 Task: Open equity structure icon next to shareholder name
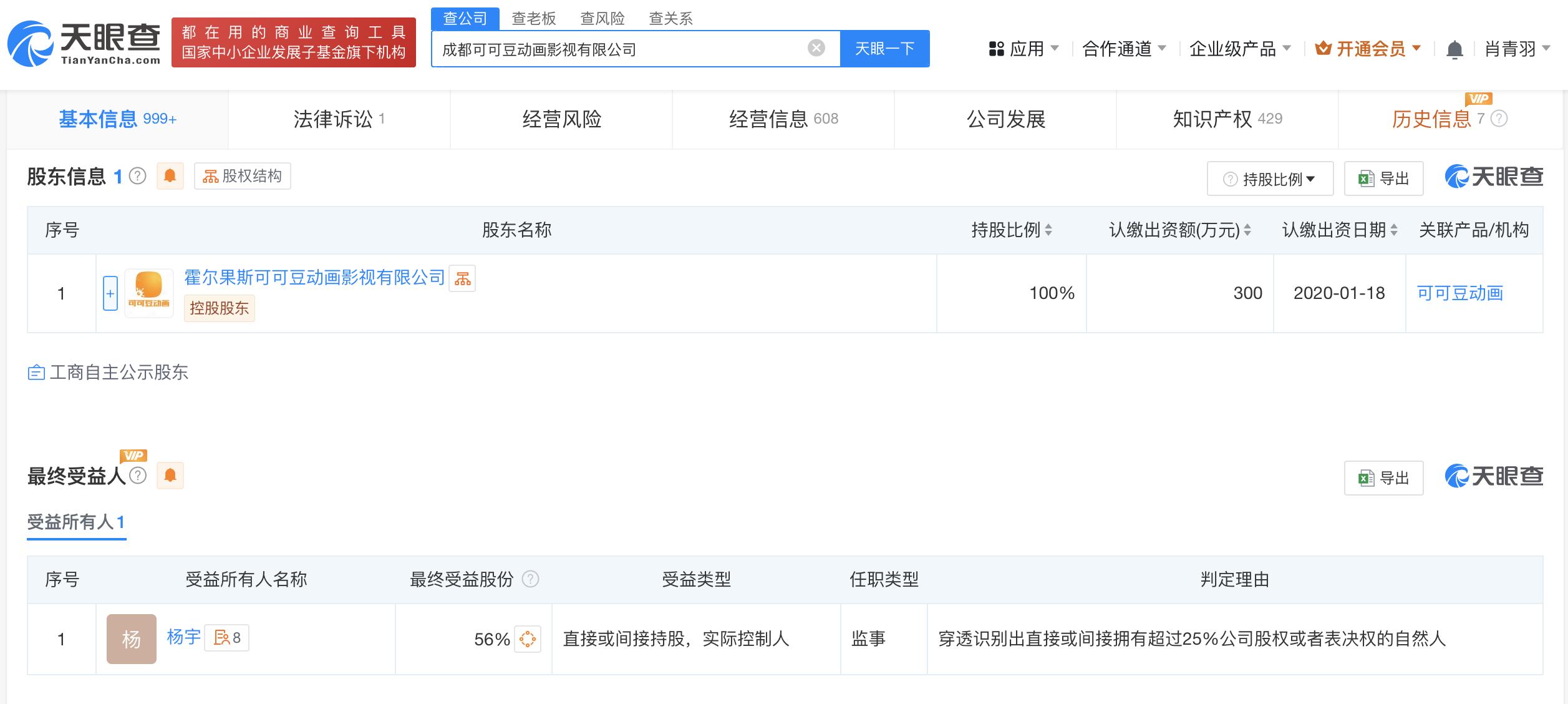click(x=462, y=278)
